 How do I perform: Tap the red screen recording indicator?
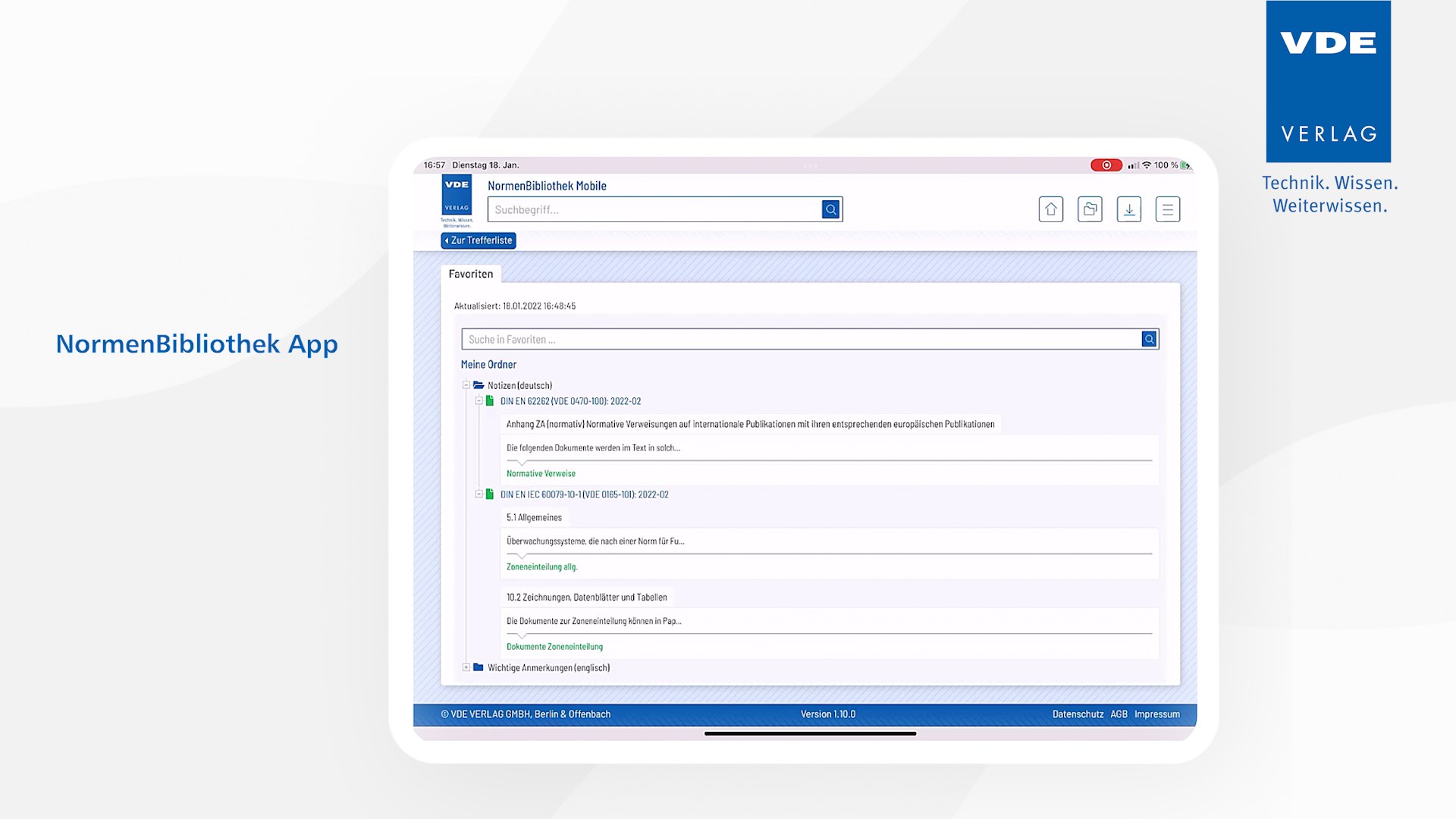click(1106, 165)
